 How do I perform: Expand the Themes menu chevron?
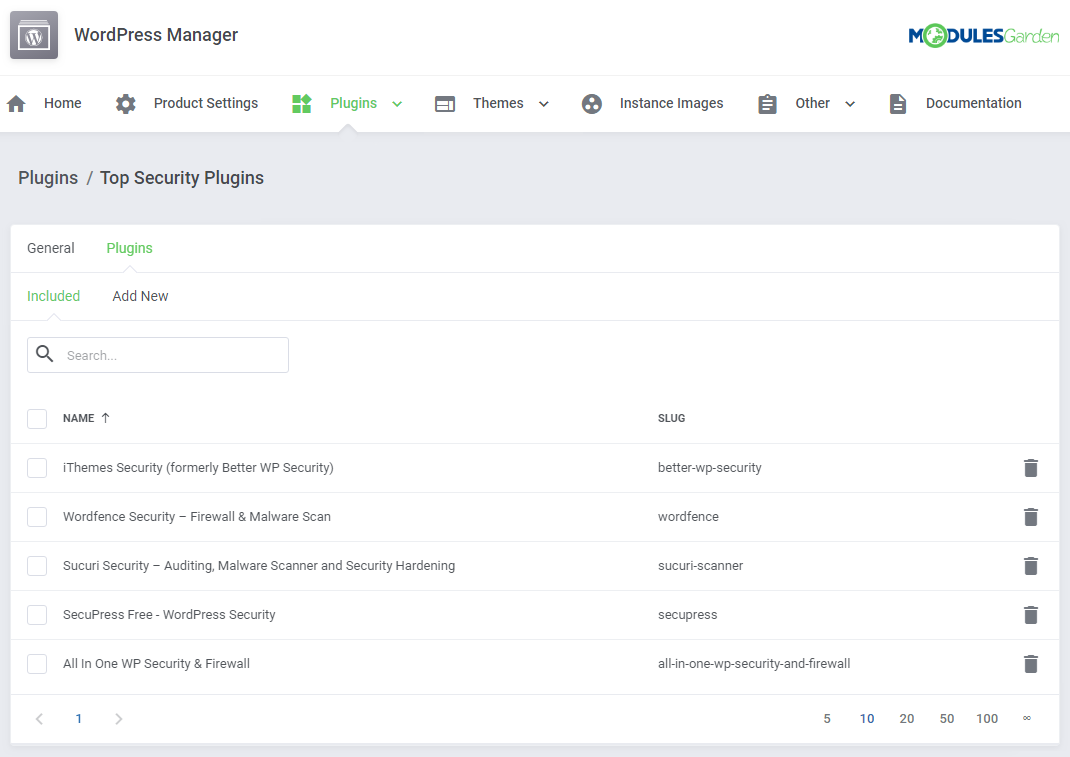coord(544,104)
